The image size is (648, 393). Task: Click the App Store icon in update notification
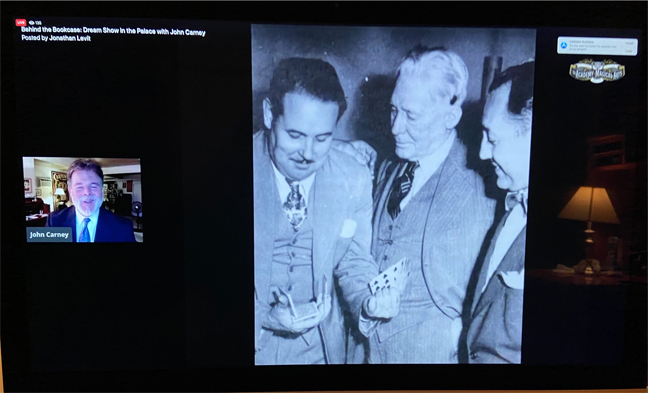[x=564, y=45]
